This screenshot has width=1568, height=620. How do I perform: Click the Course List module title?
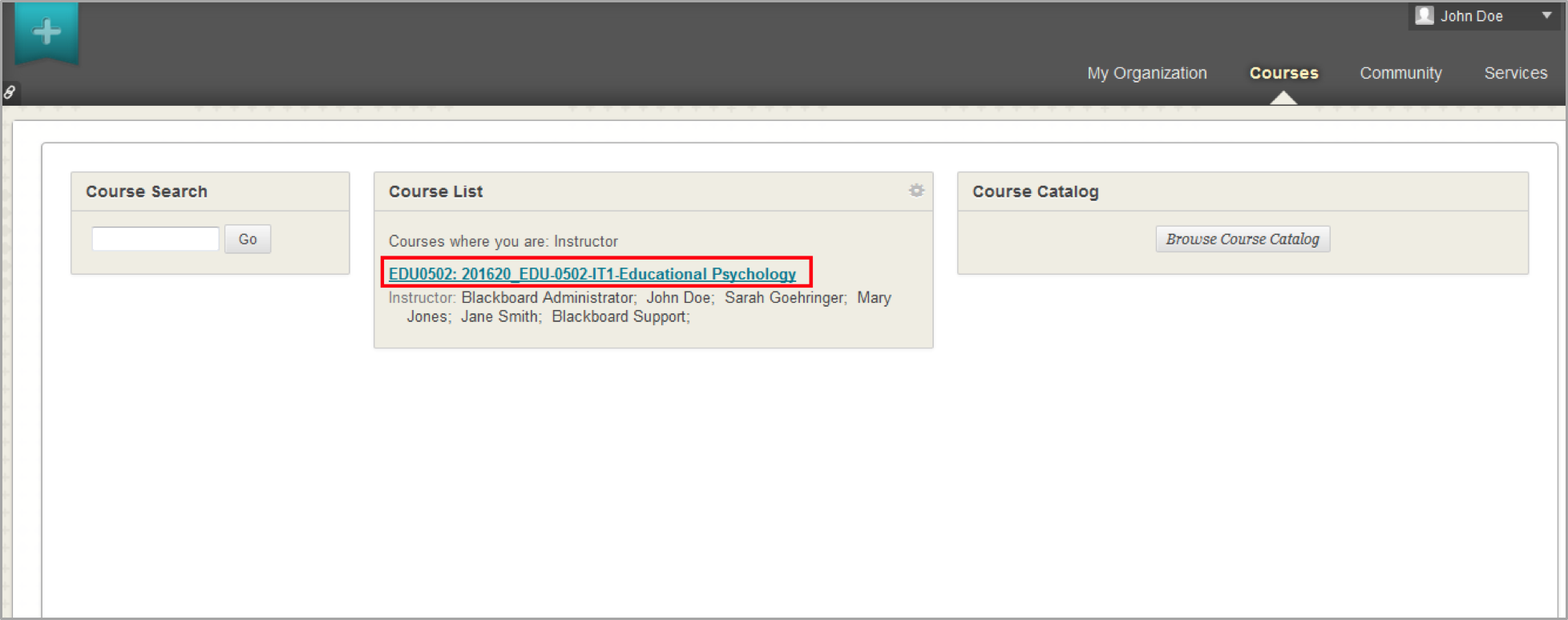435,191
